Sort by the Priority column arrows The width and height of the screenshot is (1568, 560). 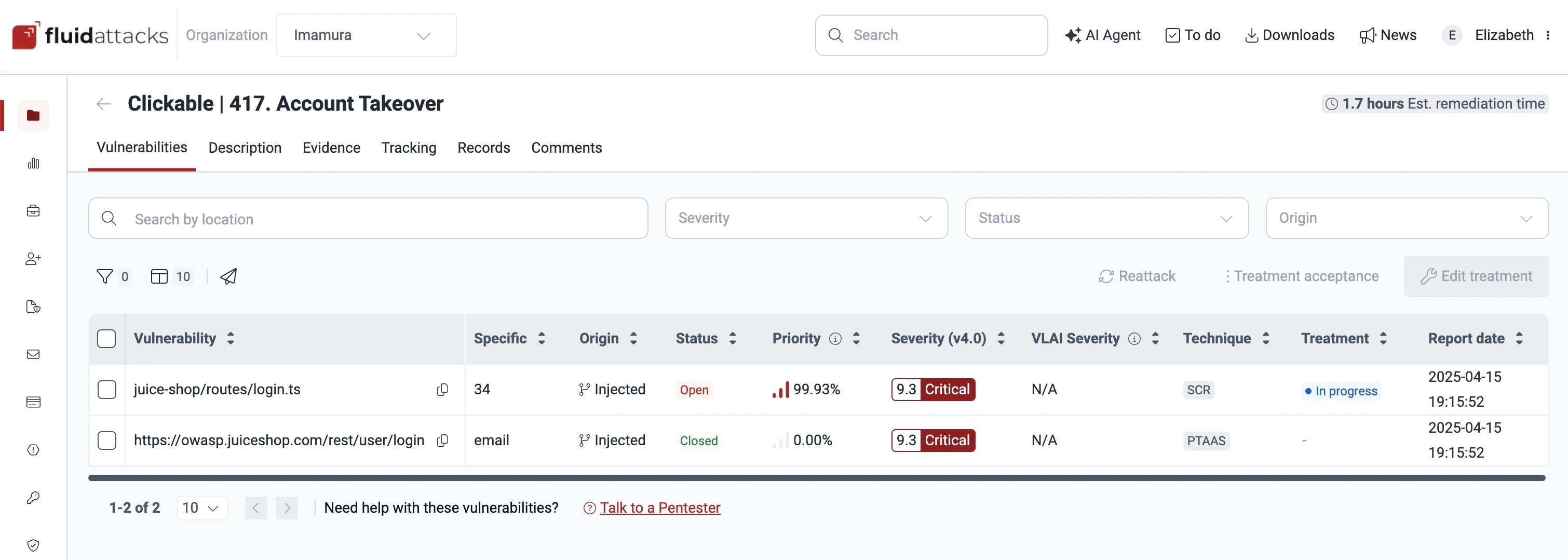857,338
